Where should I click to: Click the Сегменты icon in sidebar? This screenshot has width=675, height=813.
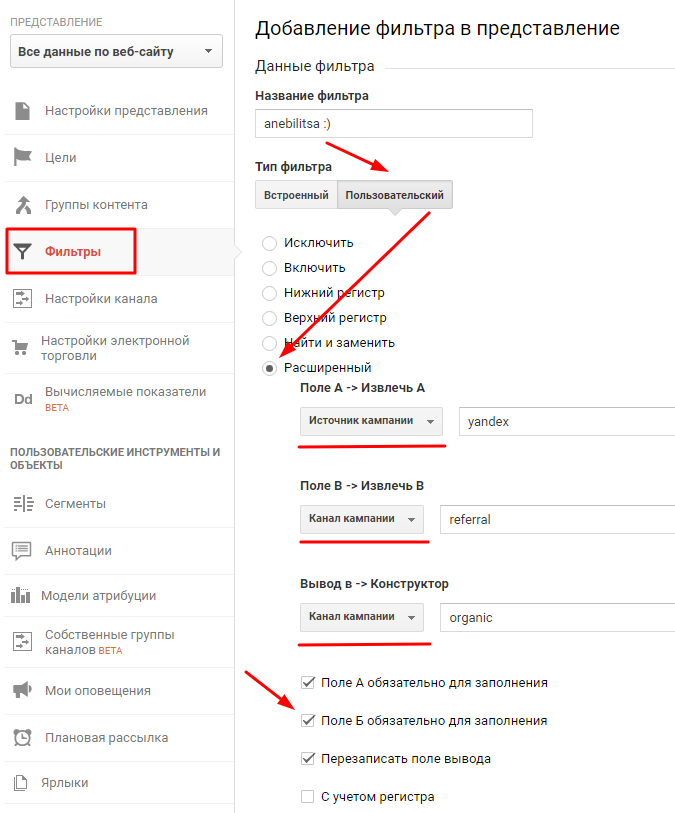coord(22,503)
